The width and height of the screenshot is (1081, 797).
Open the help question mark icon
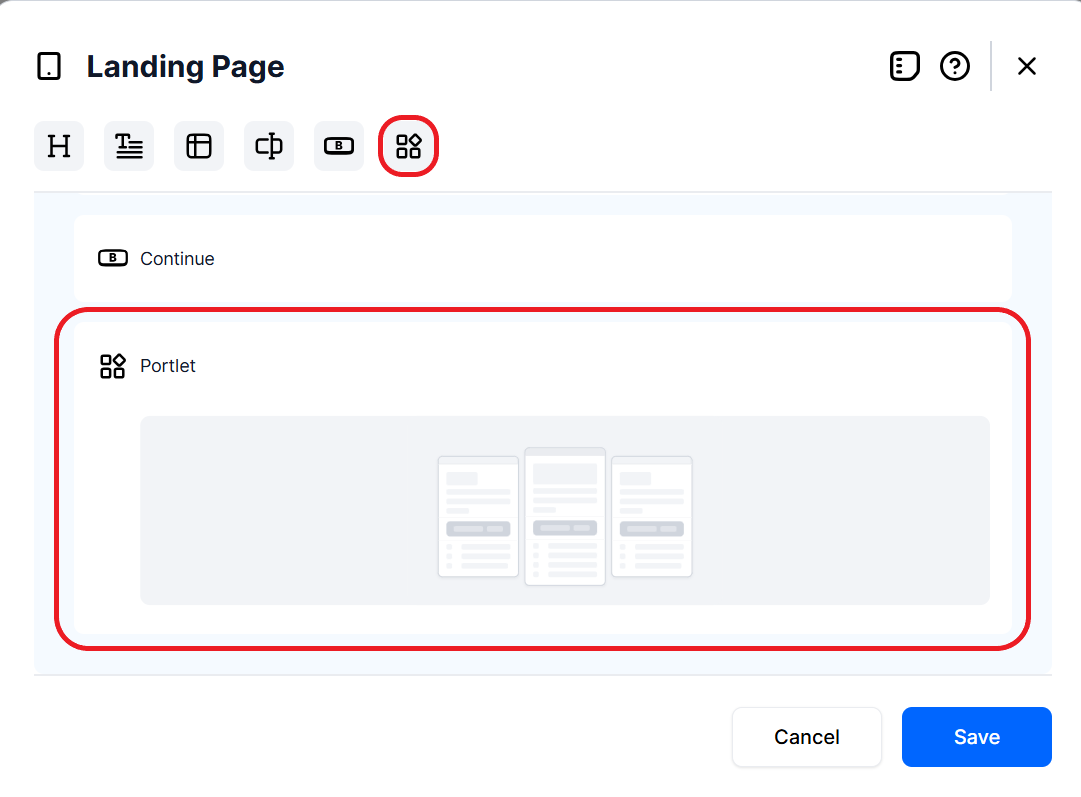pos(955,67)
